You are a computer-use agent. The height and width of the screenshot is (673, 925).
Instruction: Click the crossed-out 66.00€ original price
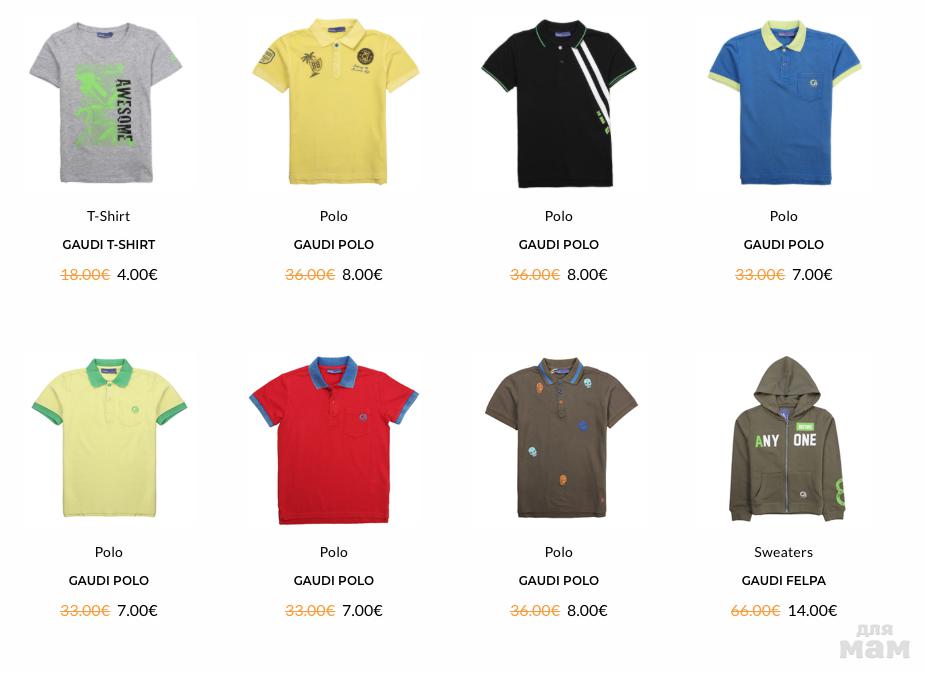[x=755, y=610]
